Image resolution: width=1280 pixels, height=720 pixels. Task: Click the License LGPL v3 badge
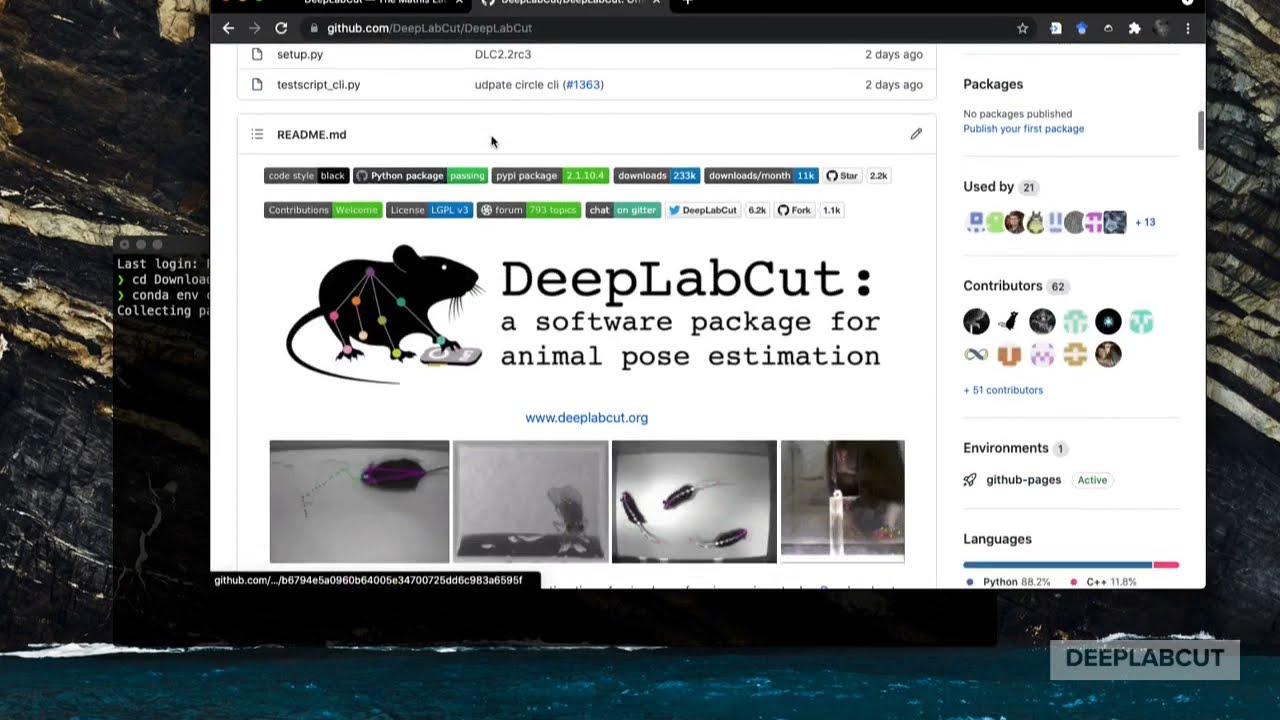[429, 210]
